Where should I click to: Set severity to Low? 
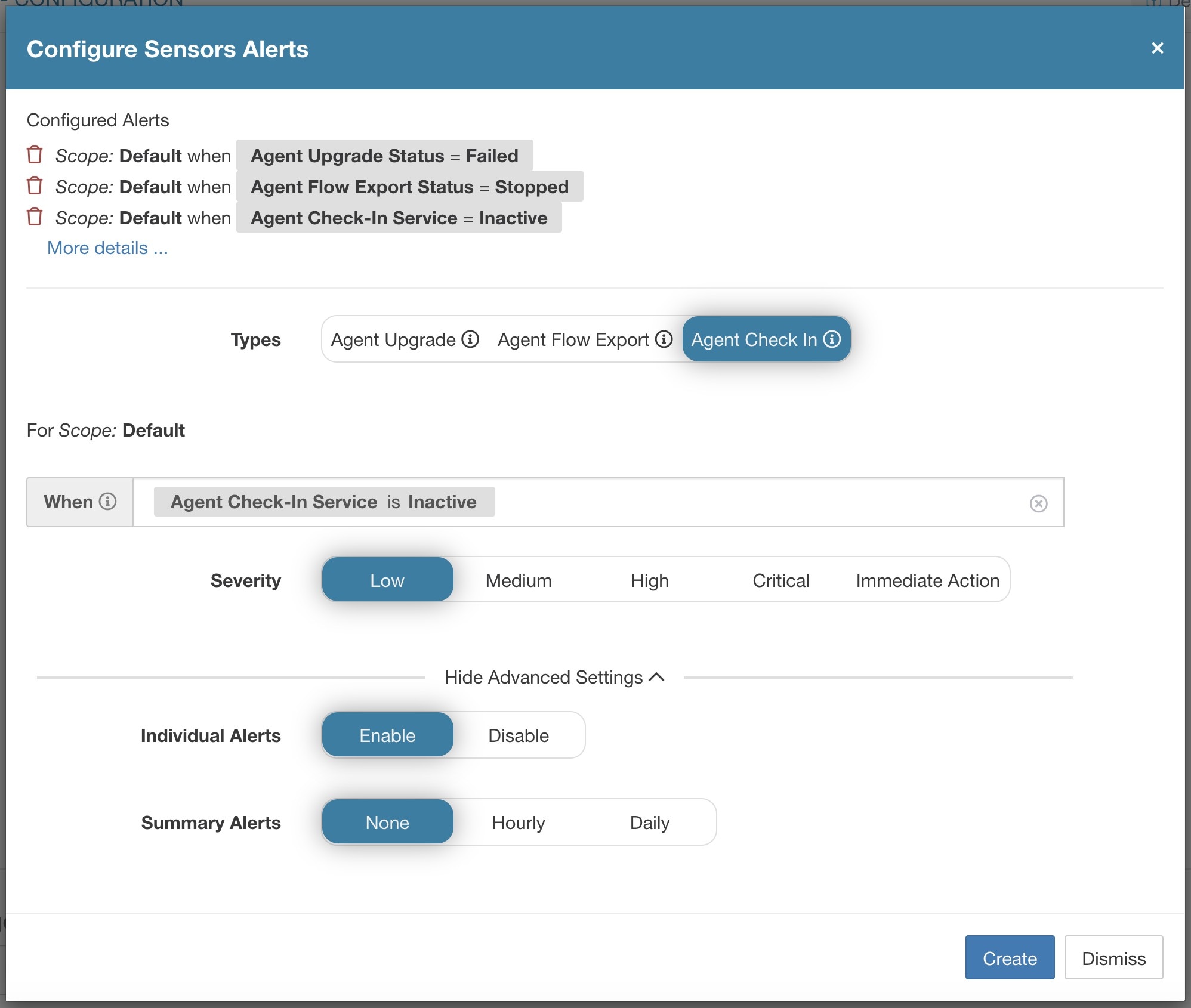pyautogui.click(x=387, y=580)
